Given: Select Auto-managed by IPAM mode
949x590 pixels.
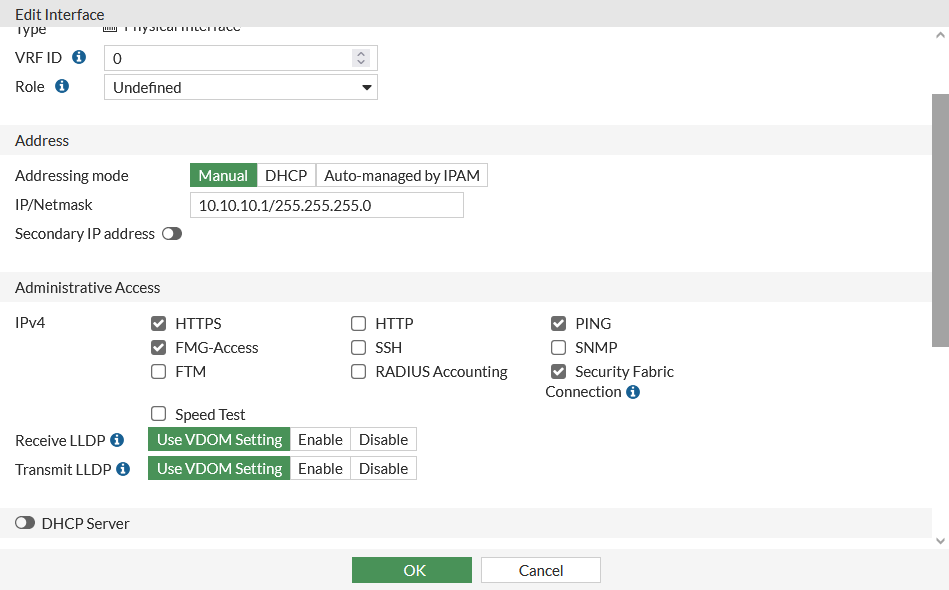Looking at the screenshot, I should pos(402,176).
